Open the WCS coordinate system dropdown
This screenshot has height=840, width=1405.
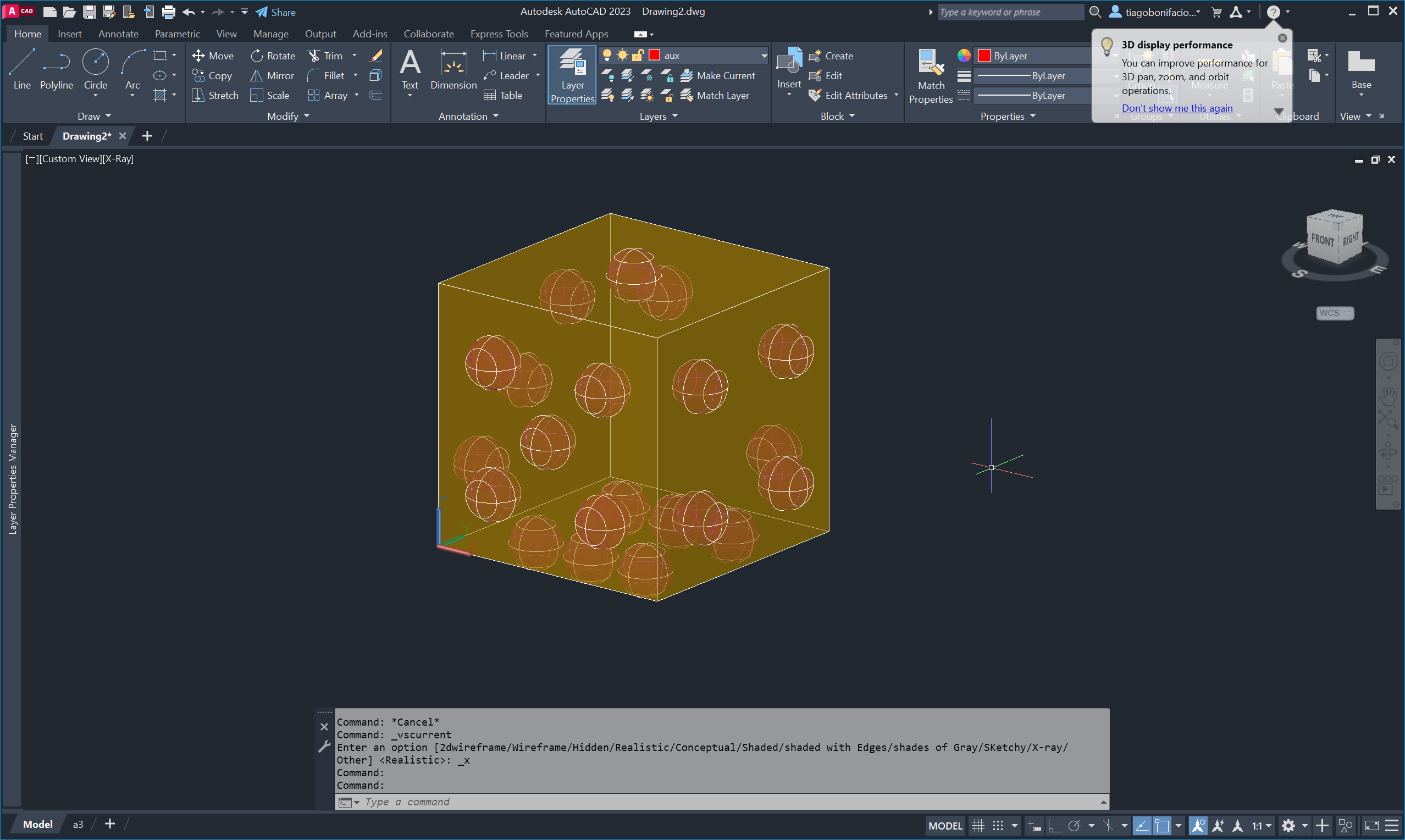click(x=1335, y=313)
